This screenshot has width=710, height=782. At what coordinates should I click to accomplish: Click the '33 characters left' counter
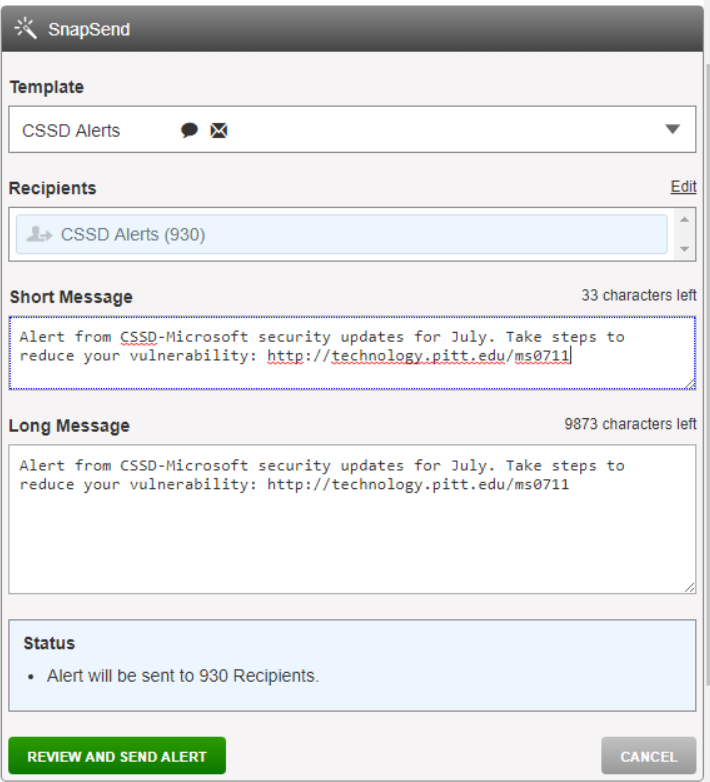[639, 295]
